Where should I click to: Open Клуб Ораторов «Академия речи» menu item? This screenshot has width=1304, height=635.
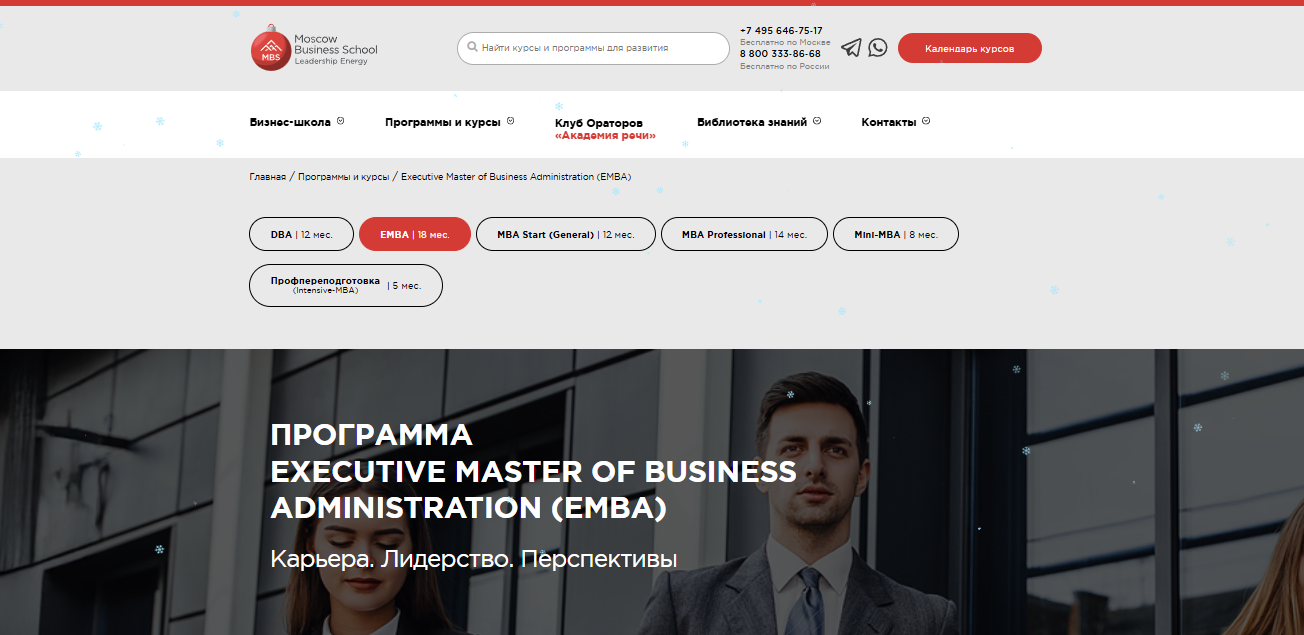(x=605, y=129)
